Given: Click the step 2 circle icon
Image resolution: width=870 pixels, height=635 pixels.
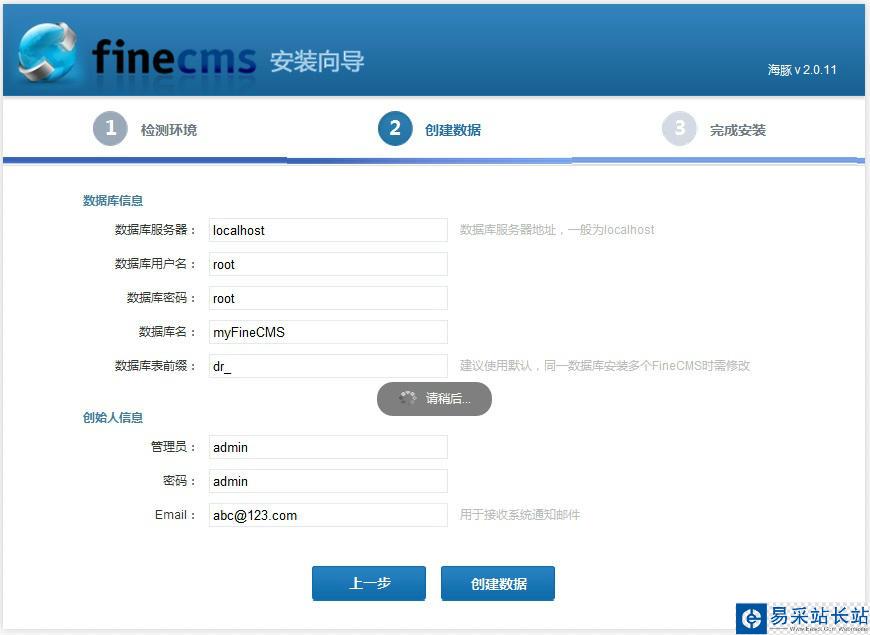Looking at the screenshot, I should coord(395,129).
